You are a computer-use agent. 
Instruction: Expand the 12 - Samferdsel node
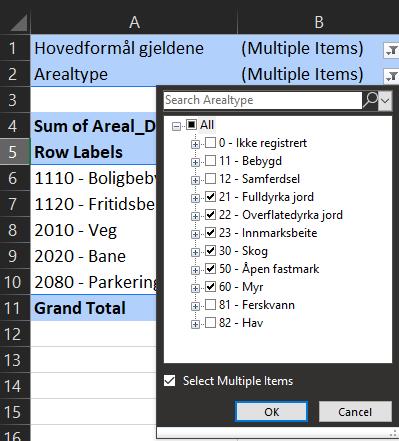click(x=195, y=180)
